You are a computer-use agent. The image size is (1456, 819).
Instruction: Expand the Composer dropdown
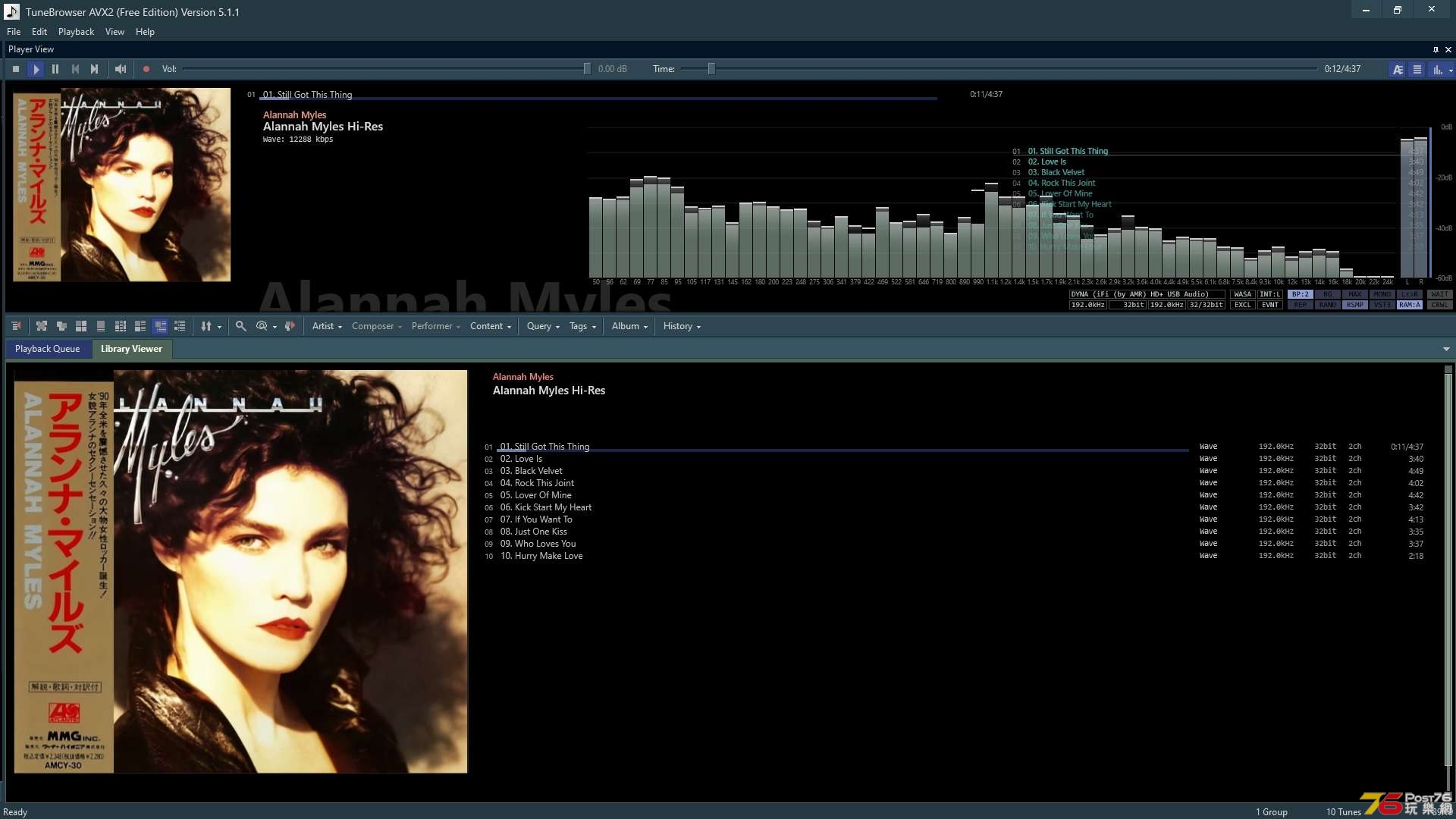[377, 326]
